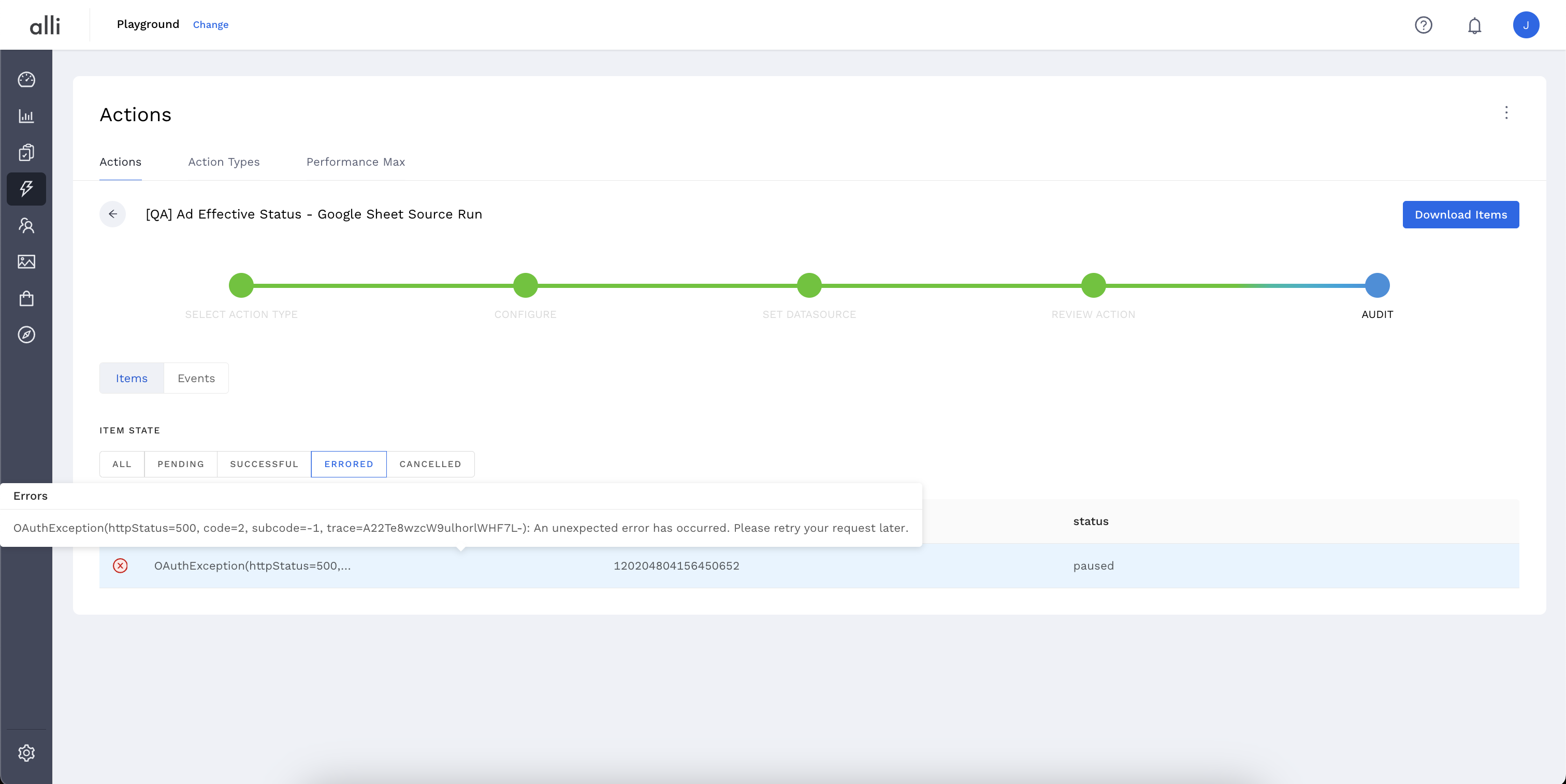Open the image creative sidebar icon
Screen dimensions: 1566x784
pyautogui.click(x=26, y=262)
